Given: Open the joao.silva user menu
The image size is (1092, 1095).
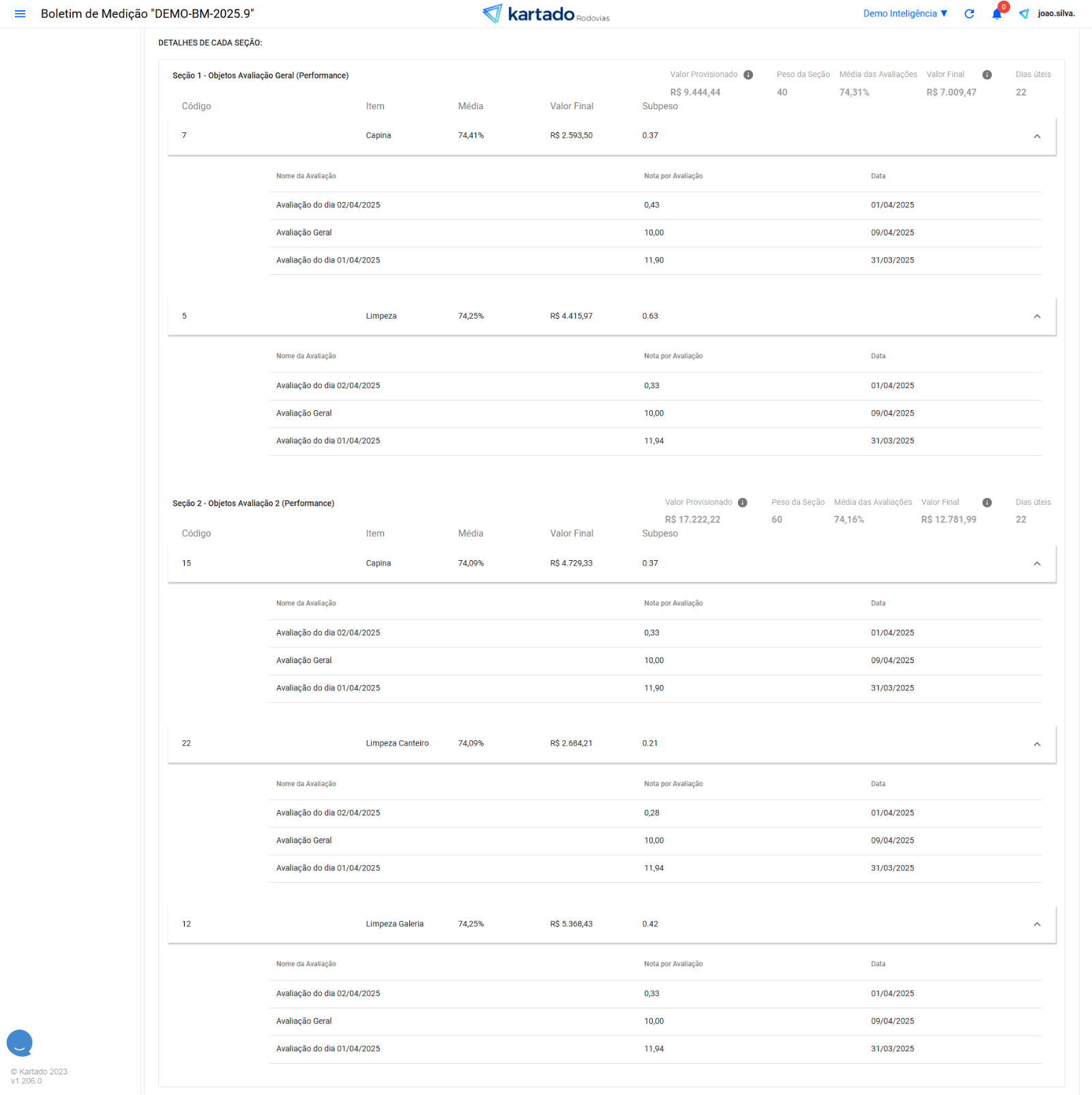Looking at the screenshot, I should pyautogui.click(x=1056, y=14).
